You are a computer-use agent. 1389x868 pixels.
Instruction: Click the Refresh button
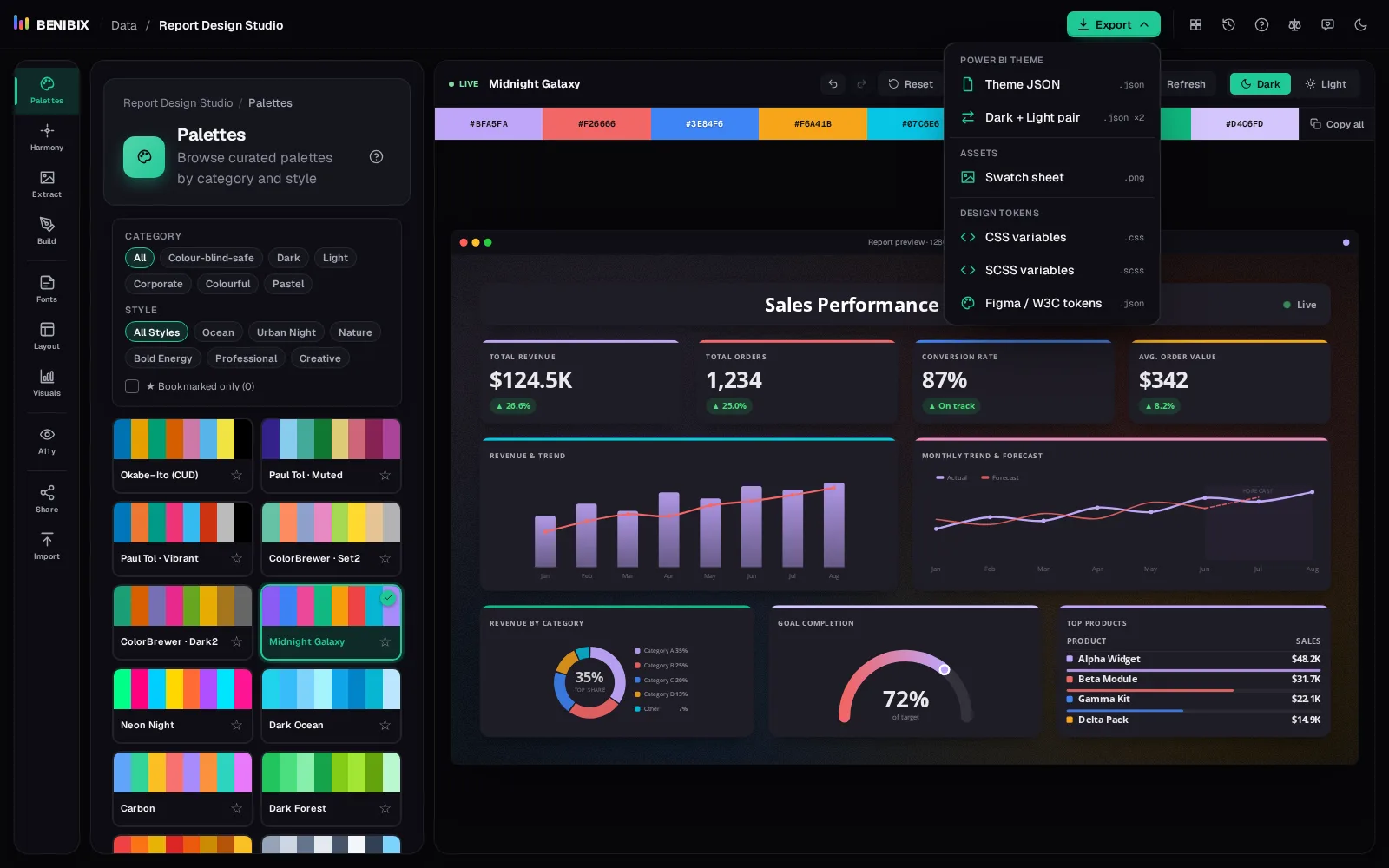pos(1186,84)
